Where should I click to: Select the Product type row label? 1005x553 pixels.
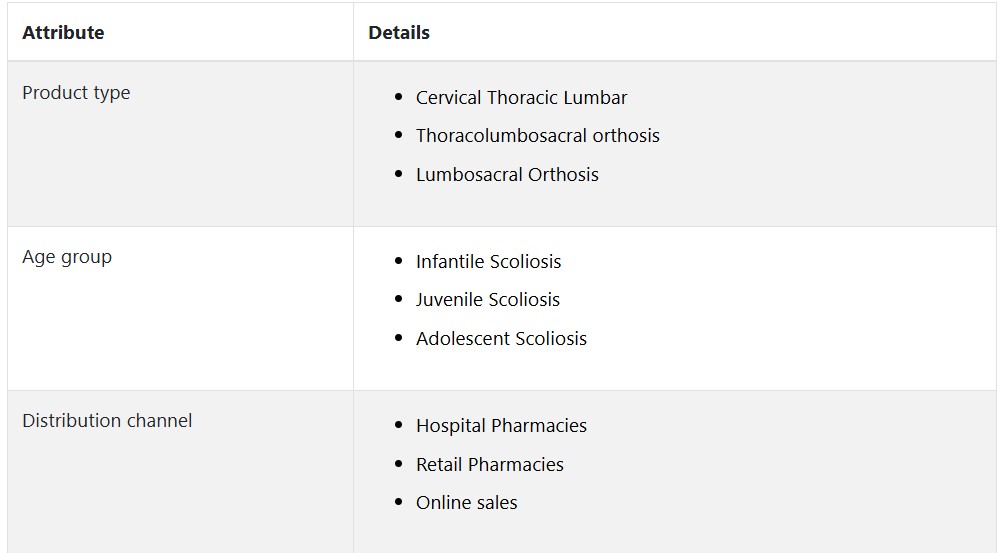76,93
